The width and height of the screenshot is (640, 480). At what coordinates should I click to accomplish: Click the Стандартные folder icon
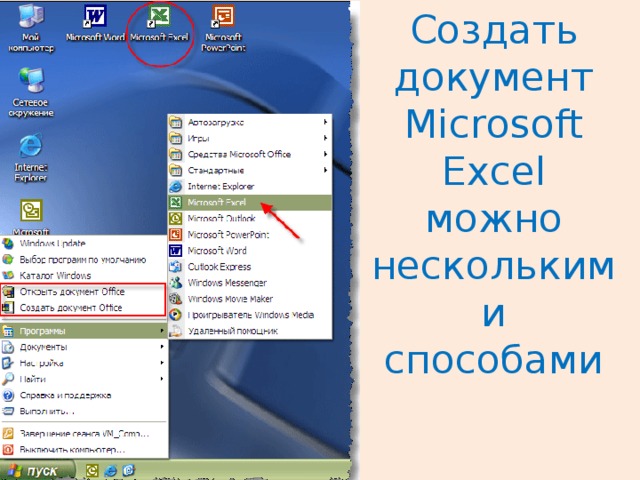click(176, 170)
